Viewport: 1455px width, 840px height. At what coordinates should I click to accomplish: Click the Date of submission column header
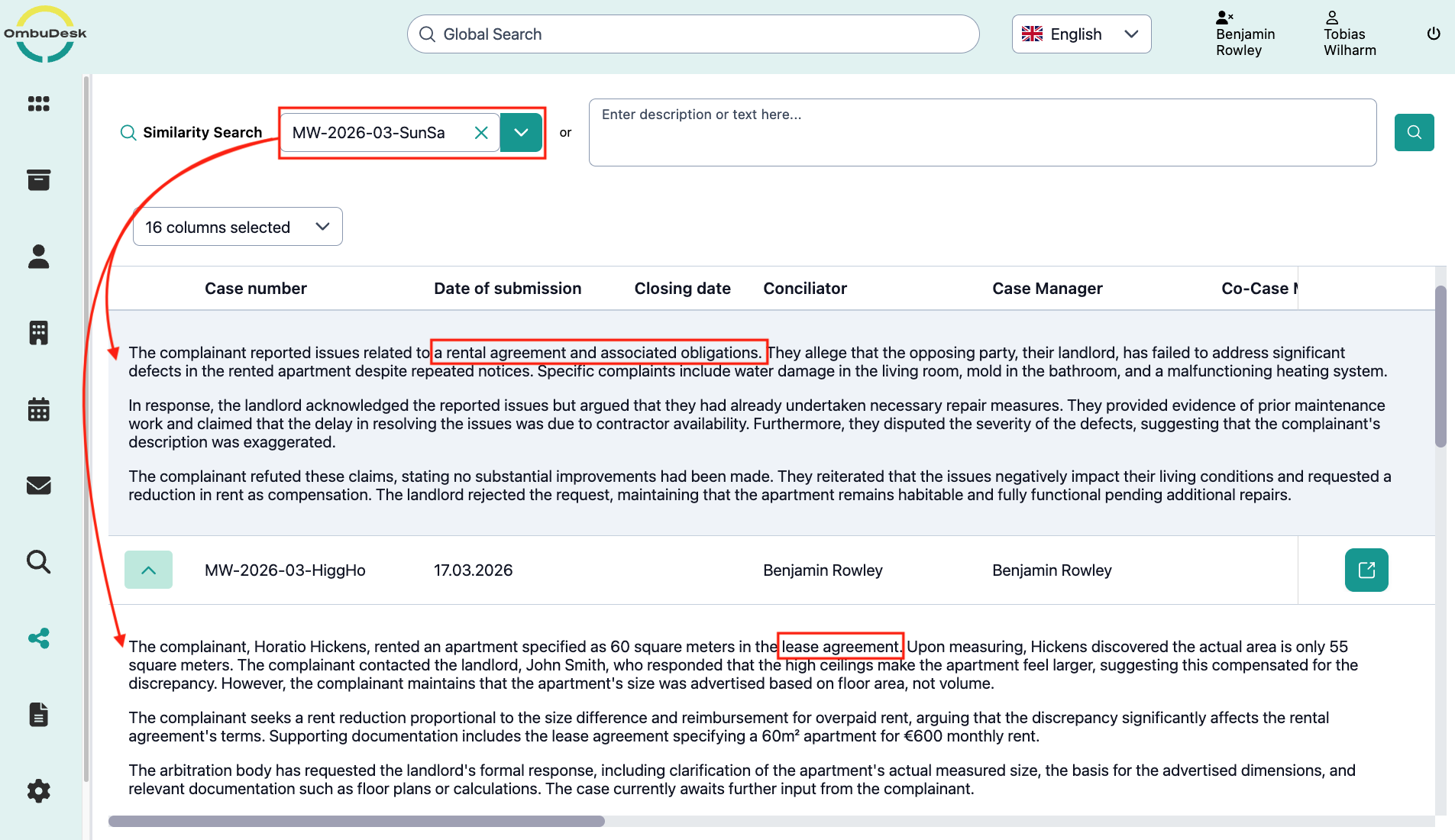tap(507, 289)
